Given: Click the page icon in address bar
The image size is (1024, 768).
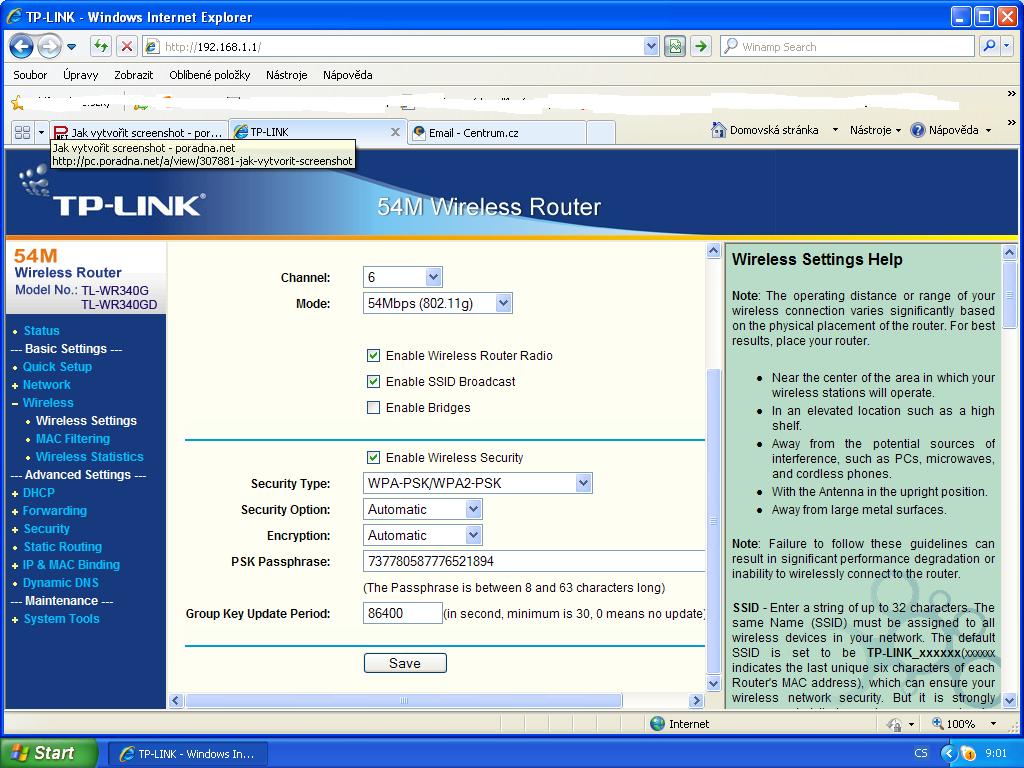Looking at the screenshot, I should tap(152, 47).
